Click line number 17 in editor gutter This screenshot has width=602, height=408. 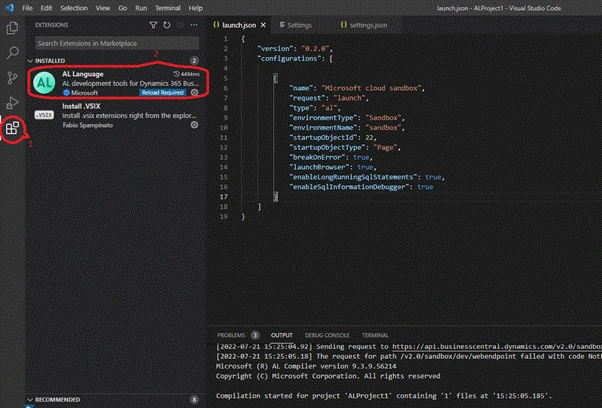(x=224, y=197)
